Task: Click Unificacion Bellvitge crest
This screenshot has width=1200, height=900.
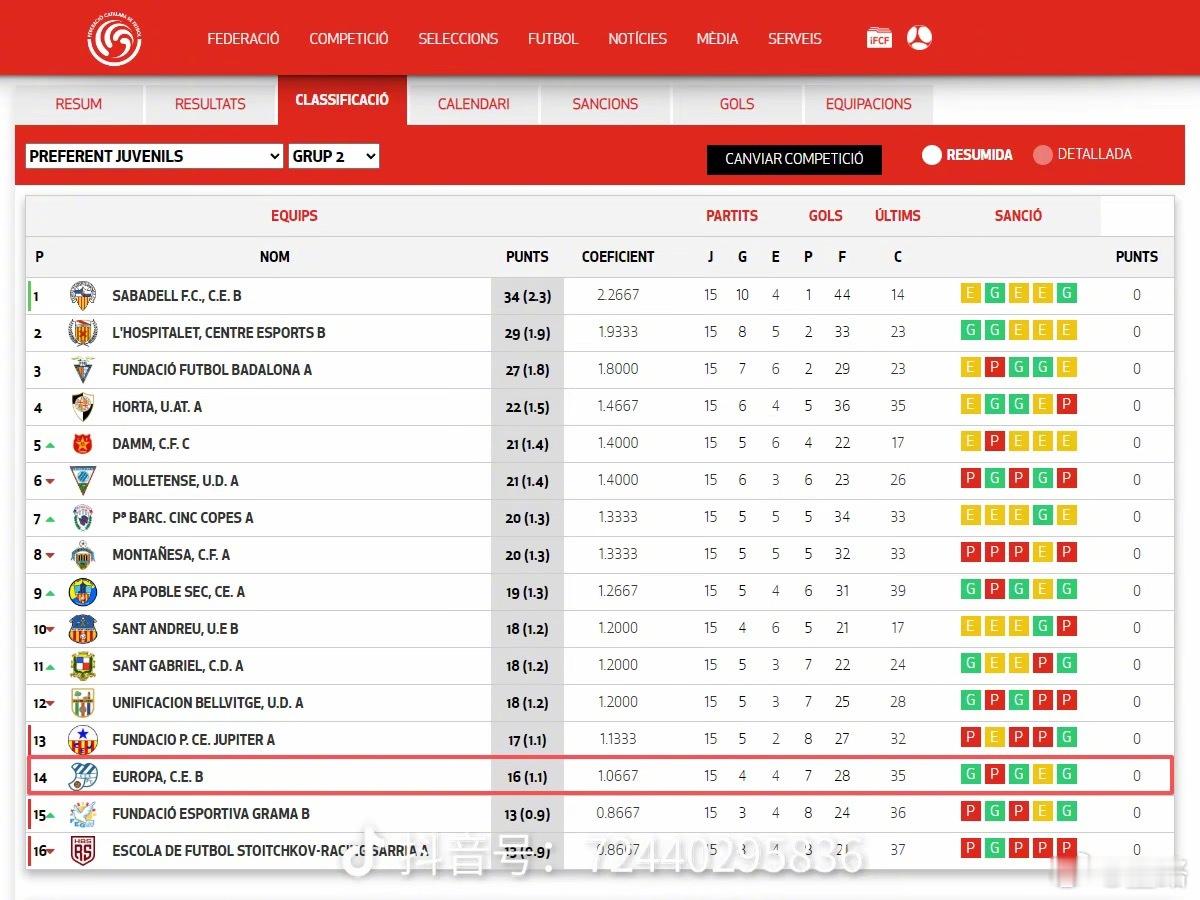Action: pos(83,702)
